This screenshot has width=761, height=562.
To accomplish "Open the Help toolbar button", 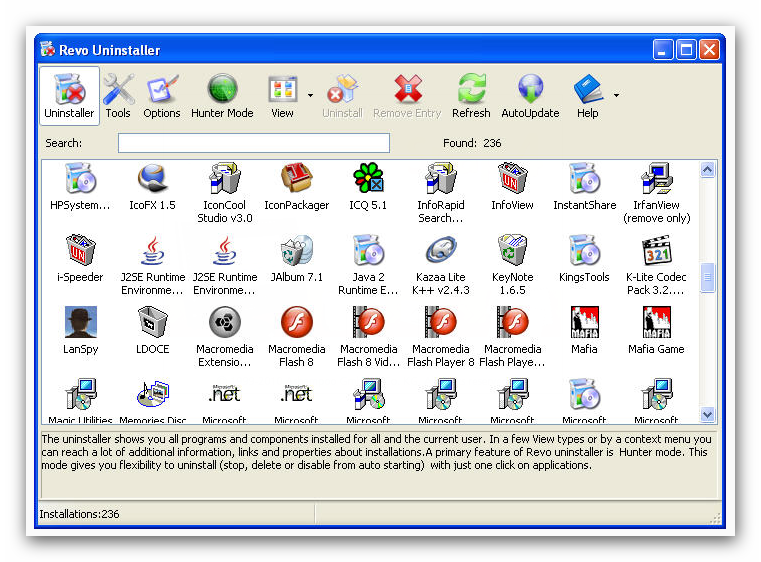I will point(587,96).
